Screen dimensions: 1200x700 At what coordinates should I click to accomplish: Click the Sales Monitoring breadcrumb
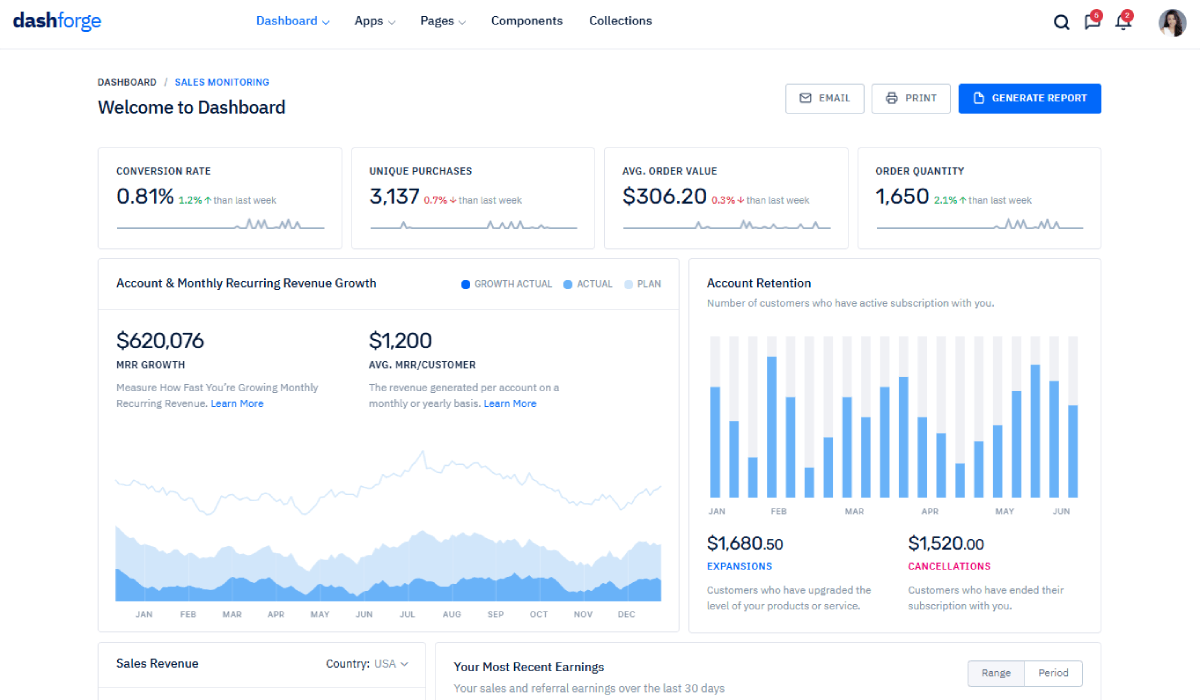point(221,82)
